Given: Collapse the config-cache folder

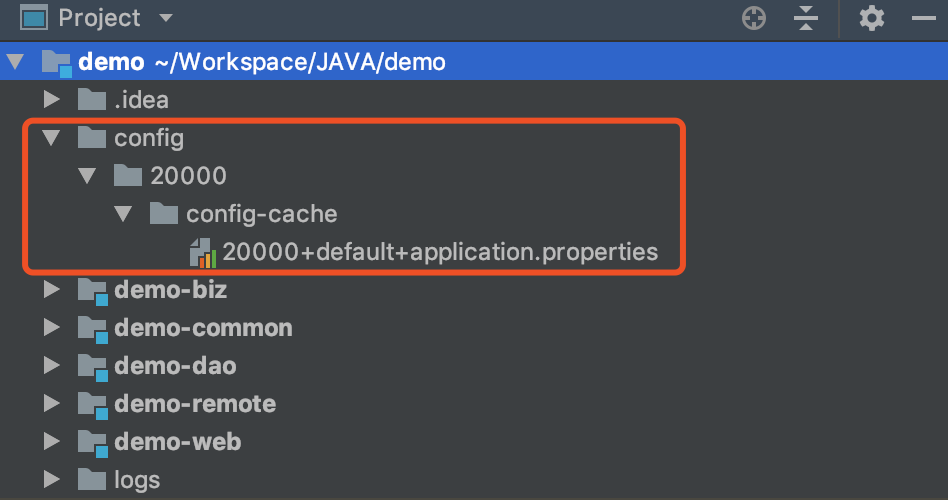Looking at the screenshot, I should (x=124, y=214).
